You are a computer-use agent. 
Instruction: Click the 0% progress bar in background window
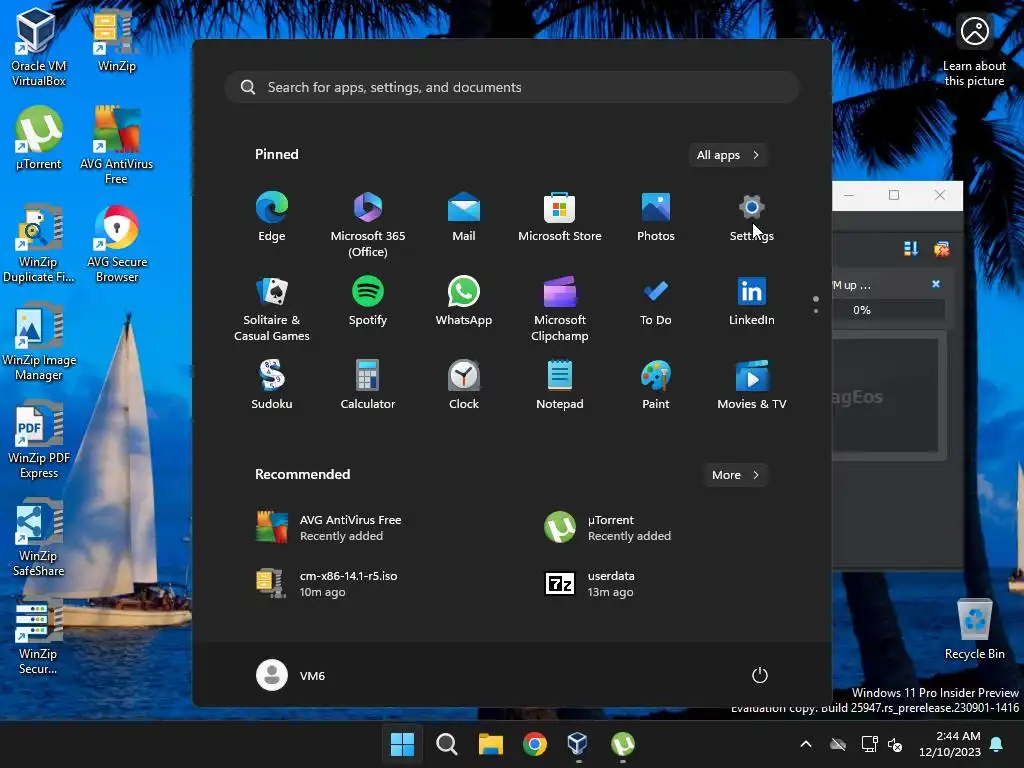point(888,310)
